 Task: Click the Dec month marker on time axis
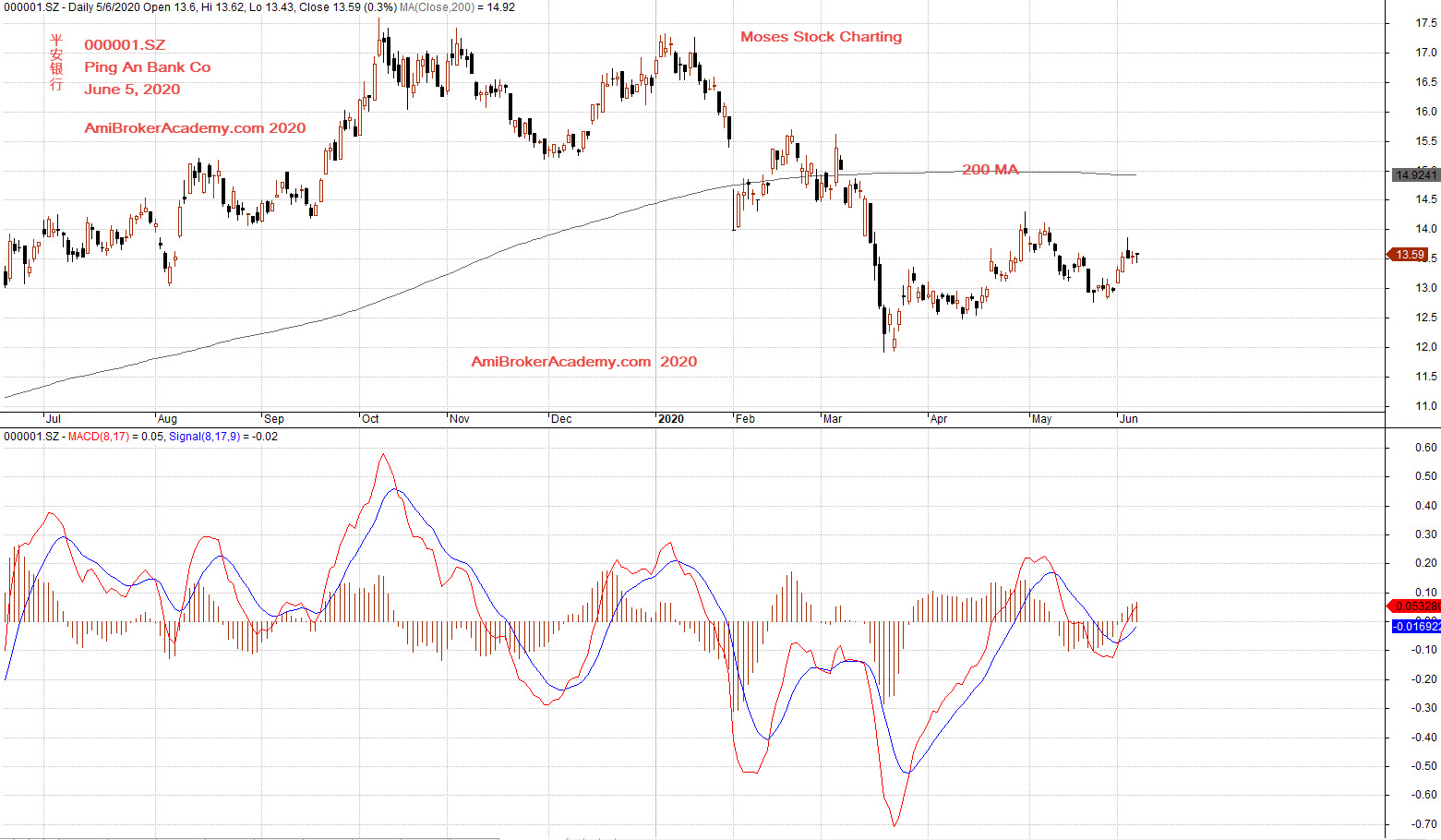click(x=561, y=419)
